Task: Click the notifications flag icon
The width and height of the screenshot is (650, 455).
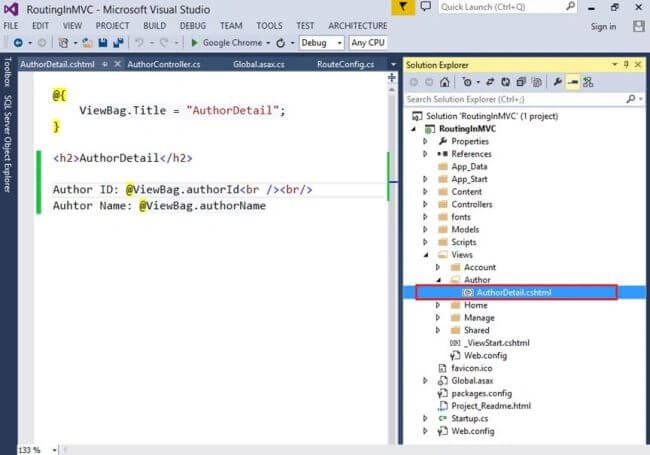Action: coord(403,7)
